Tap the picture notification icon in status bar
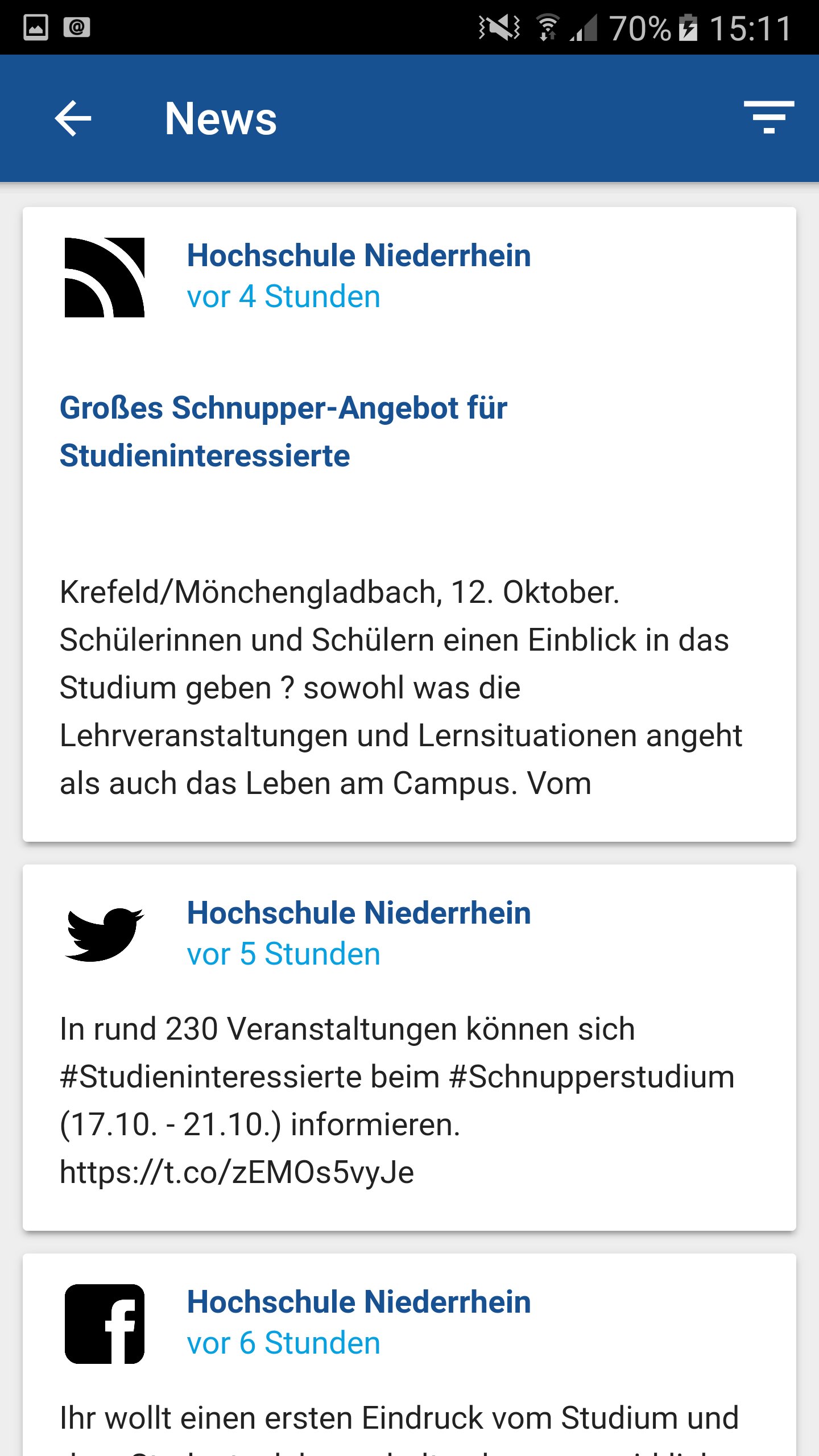 click(x=35, y=27)
